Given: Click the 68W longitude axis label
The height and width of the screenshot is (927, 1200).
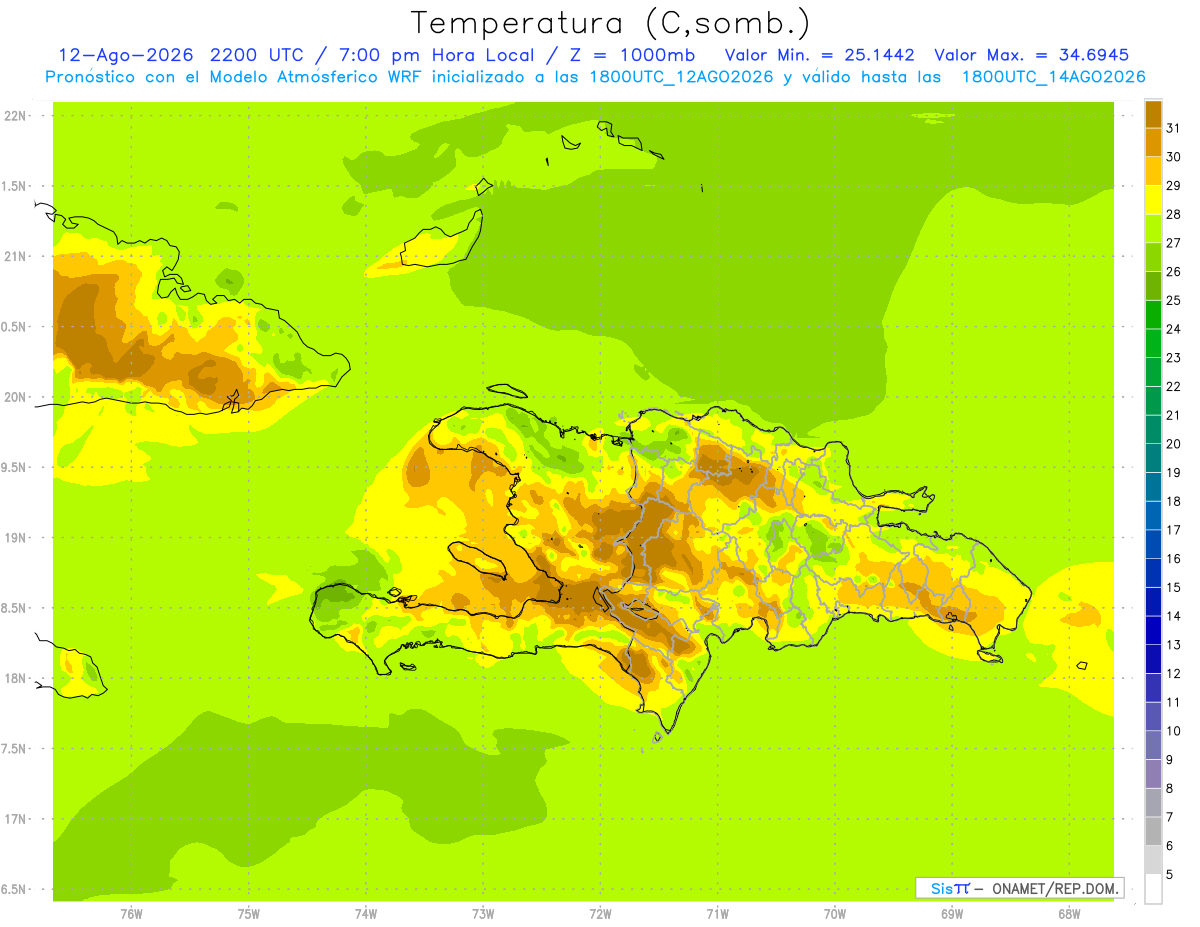Looking at the screenshot, I should click(1069, 913).
